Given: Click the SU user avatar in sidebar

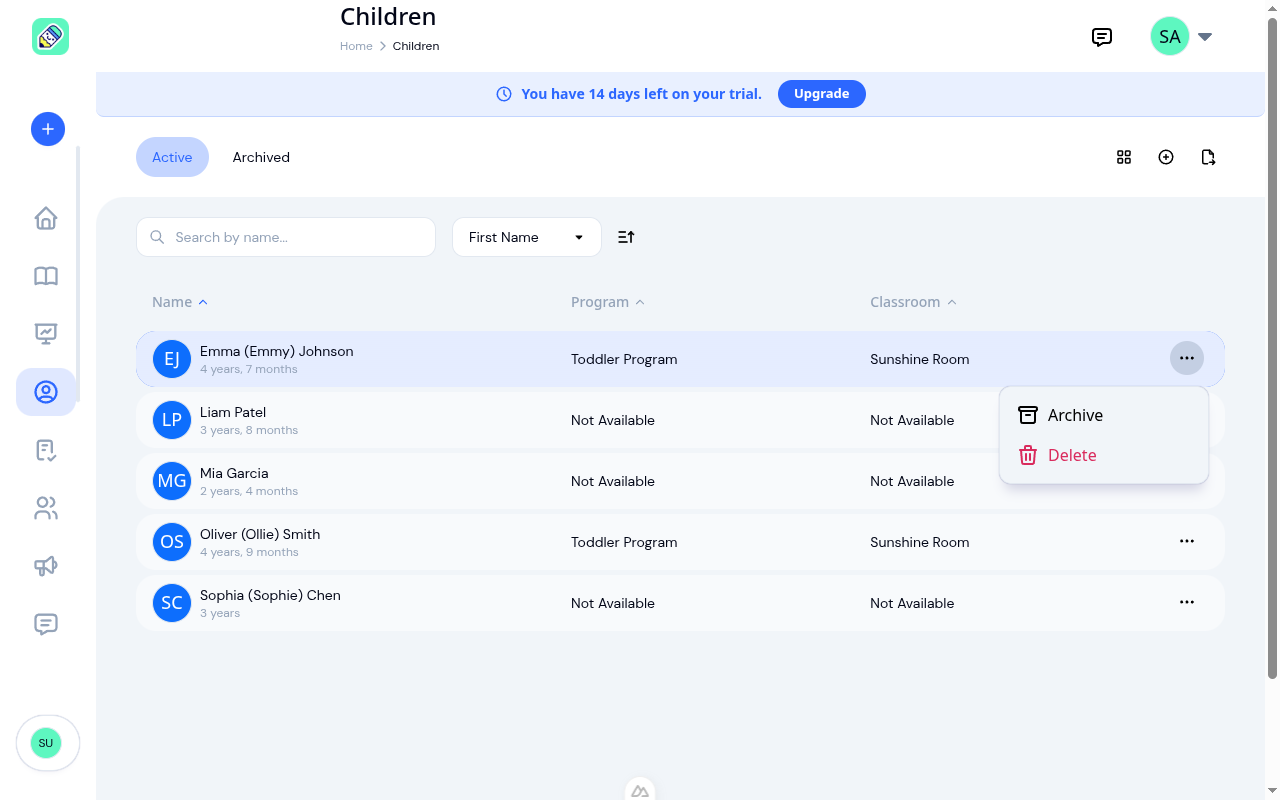Looking at the screenshot, I should click(x=46, y=743).
